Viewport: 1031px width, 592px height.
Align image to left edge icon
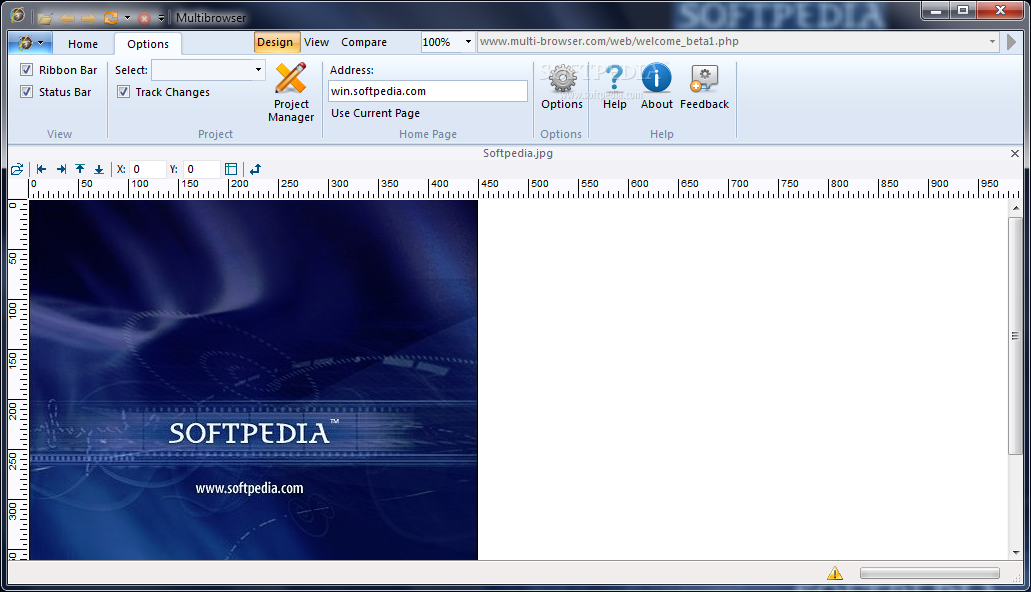click(x=41, y=169)
